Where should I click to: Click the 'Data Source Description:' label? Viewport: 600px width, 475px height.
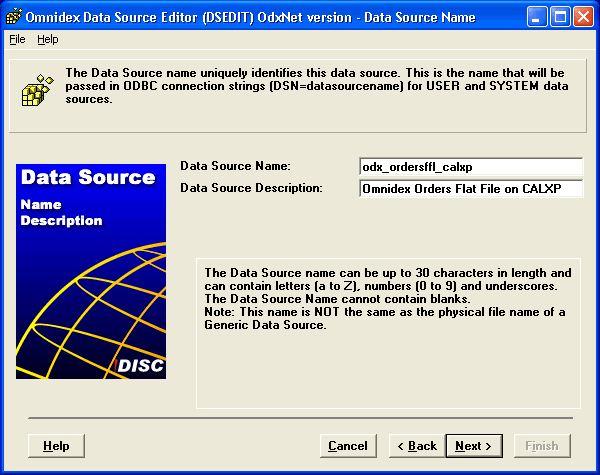point(251,188)
